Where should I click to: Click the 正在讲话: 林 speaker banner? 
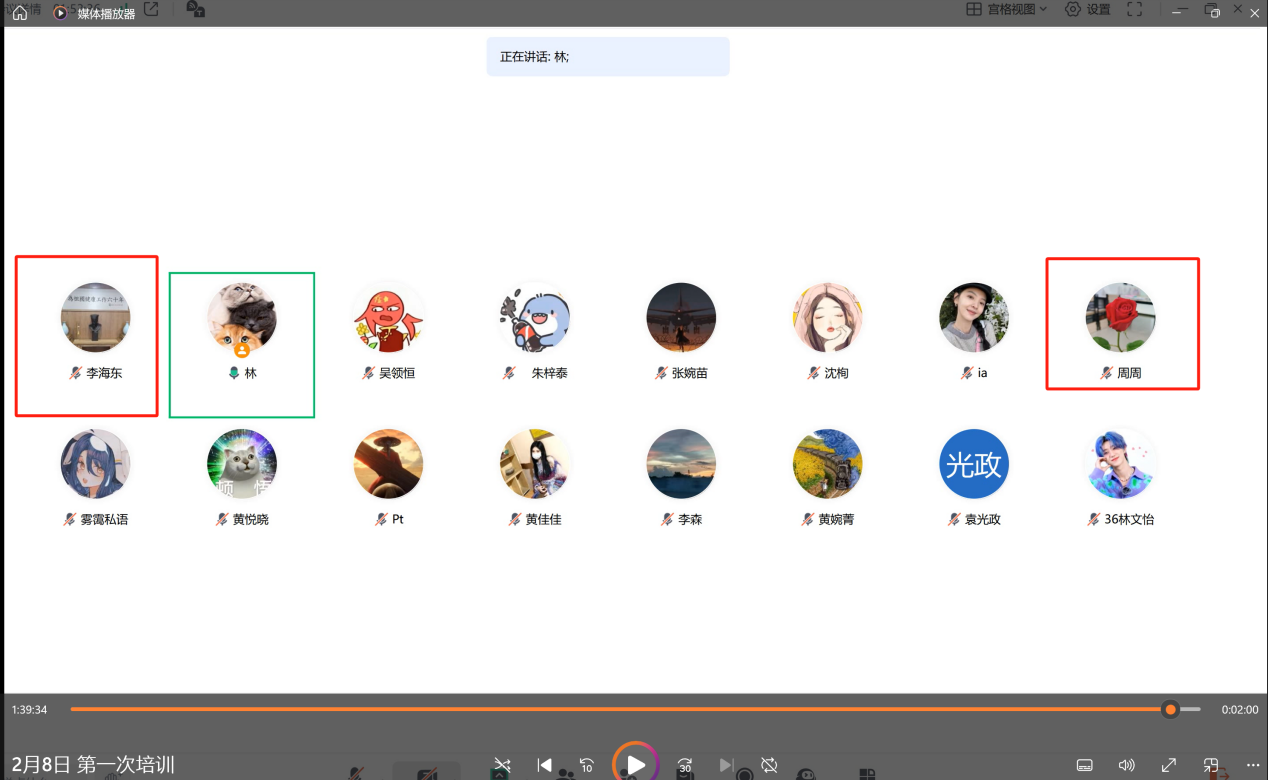[608, 57]
